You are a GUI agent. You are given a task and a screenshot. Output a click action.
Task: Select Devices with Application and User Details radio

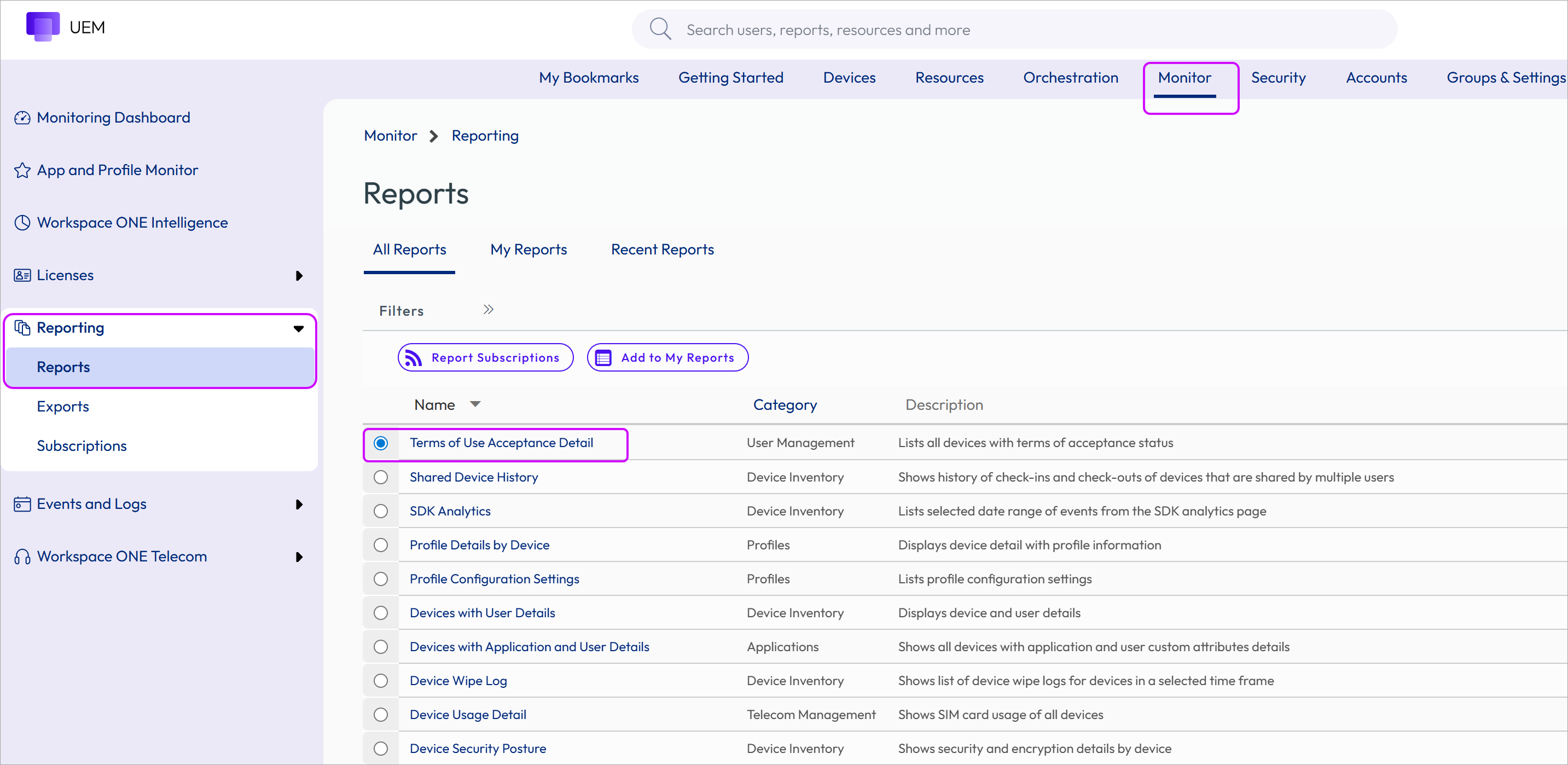click(x=381, y=647)
